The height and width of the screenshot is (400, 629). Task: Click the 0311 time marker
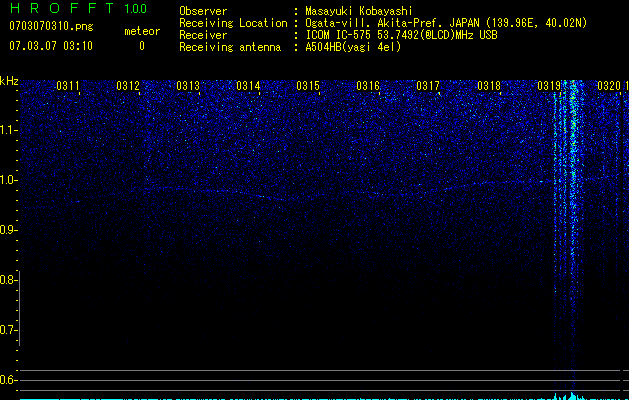[x=68, y=86]
